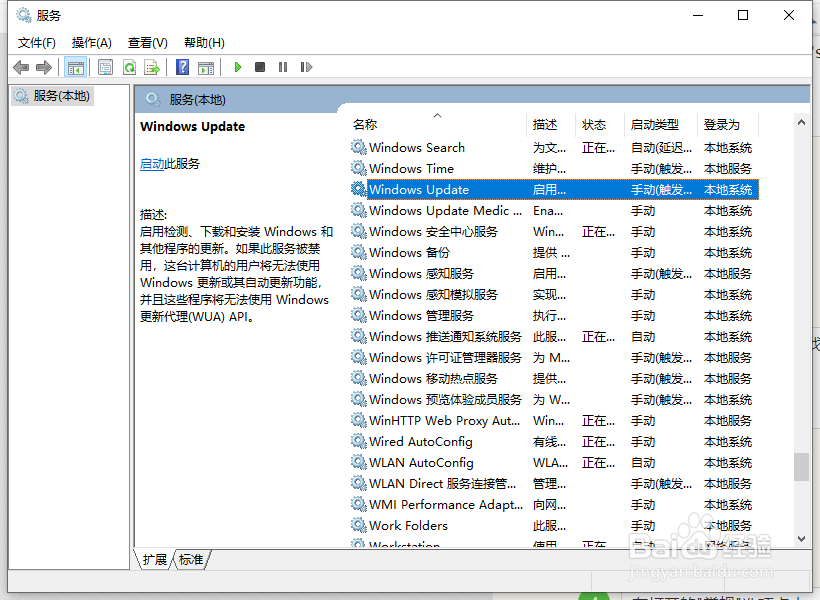The width and height of the screenshot is (820, 600).
Task: Select the Windows 感知模拟服务 row
Action: click(x=554, y=295)
